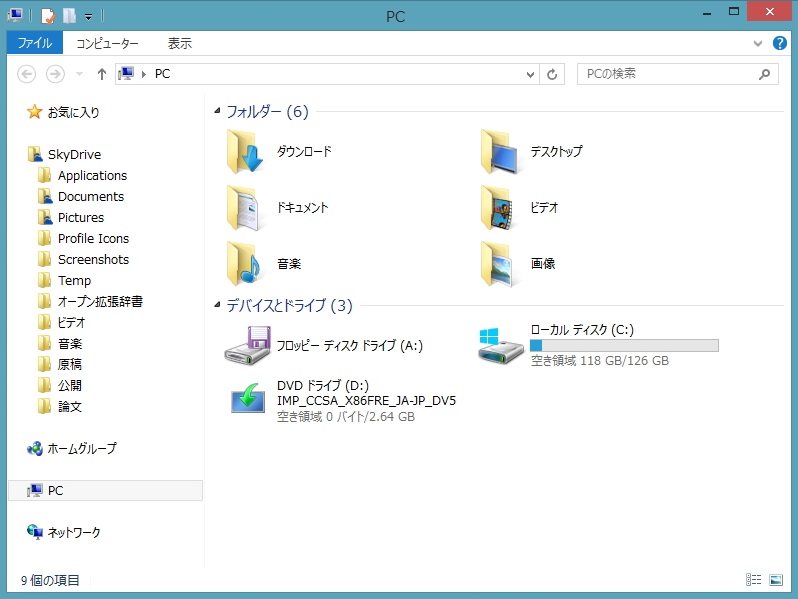Viewport: 798px width, 599px height.
Task: Open the ドキュメント folder icon
Action: [245, 207]
